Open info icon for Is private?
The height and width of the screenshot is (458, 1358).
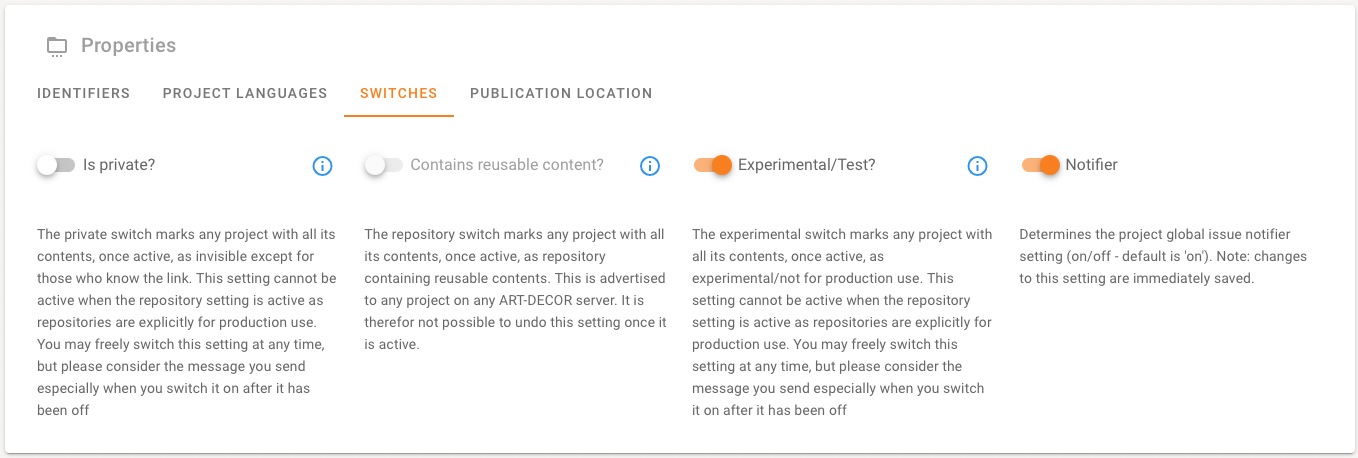[x=322, y=166]
